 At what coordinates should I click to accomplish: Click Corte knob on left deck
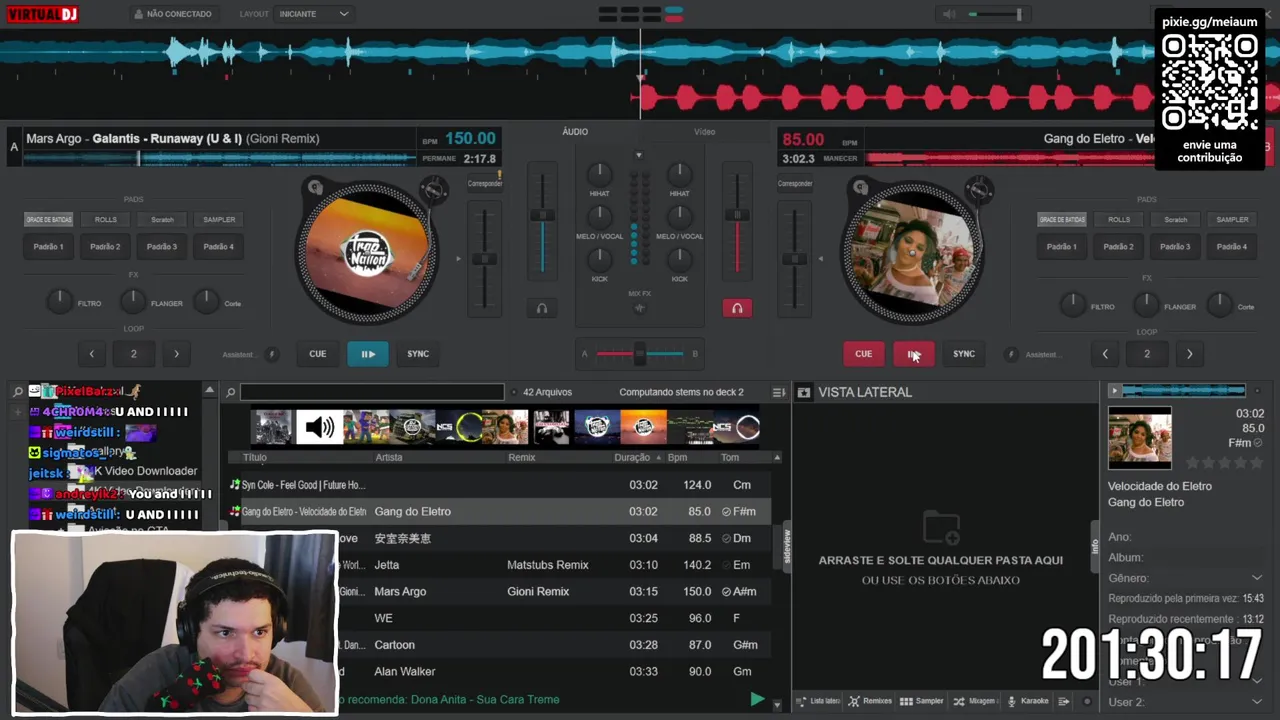tap(206, 301)
